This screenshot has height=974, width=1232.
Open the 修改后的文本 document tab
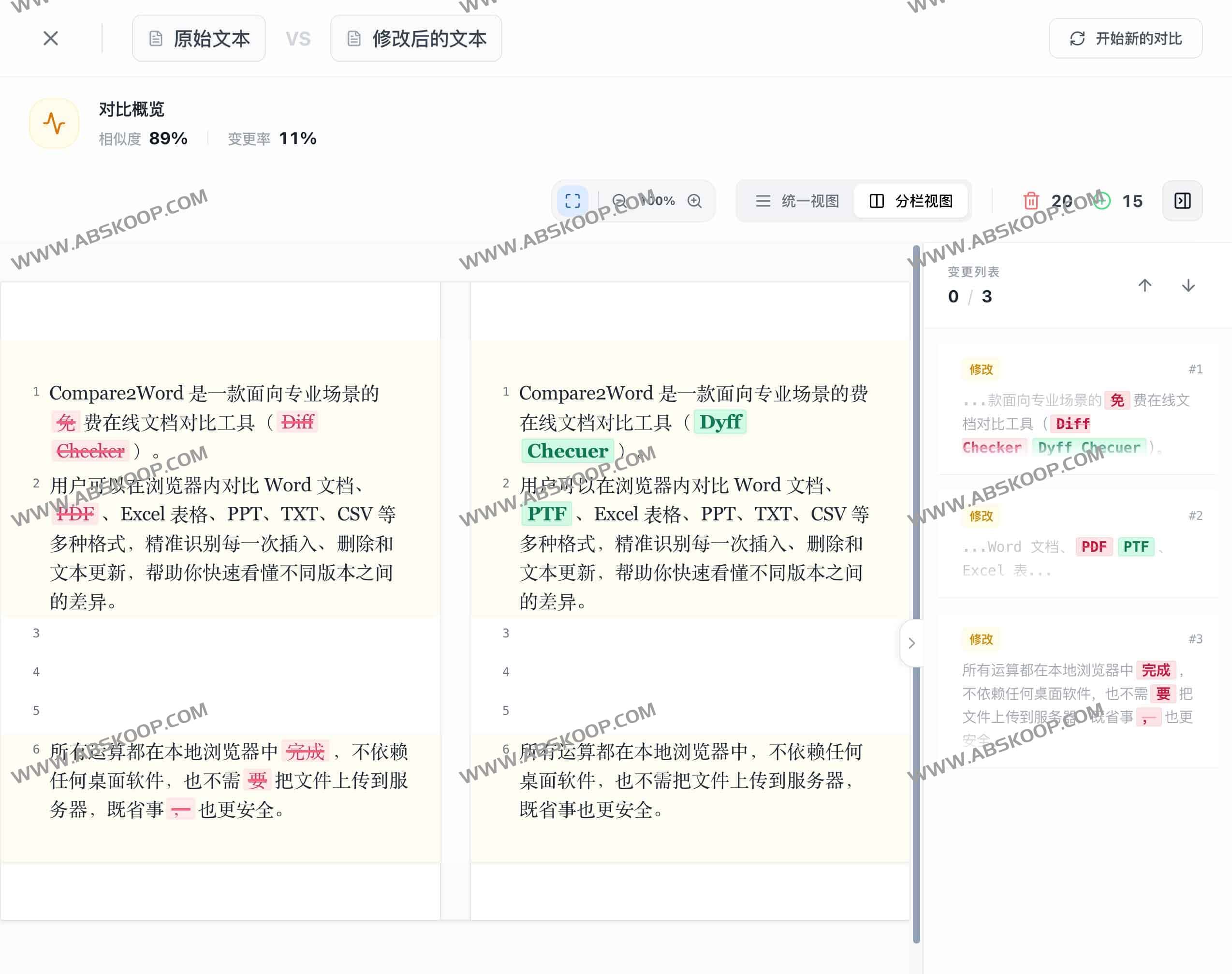pos(416,38)
